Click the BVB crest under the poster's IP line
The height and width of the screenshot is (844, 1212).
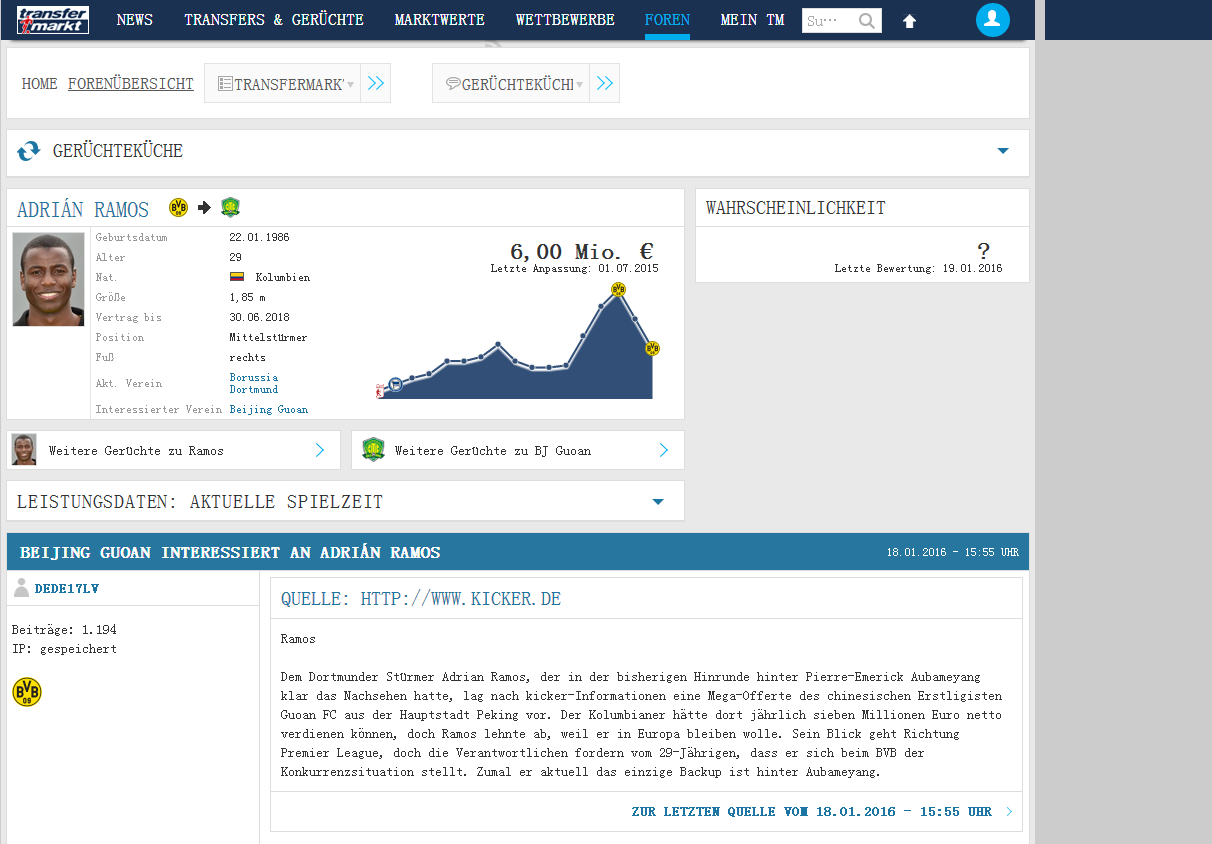27,692
